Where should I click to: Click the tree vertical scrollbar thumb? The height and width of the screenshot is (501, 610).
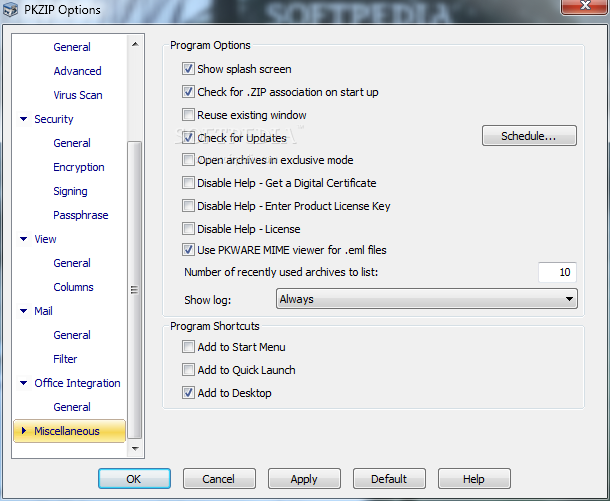click(135, 290)
